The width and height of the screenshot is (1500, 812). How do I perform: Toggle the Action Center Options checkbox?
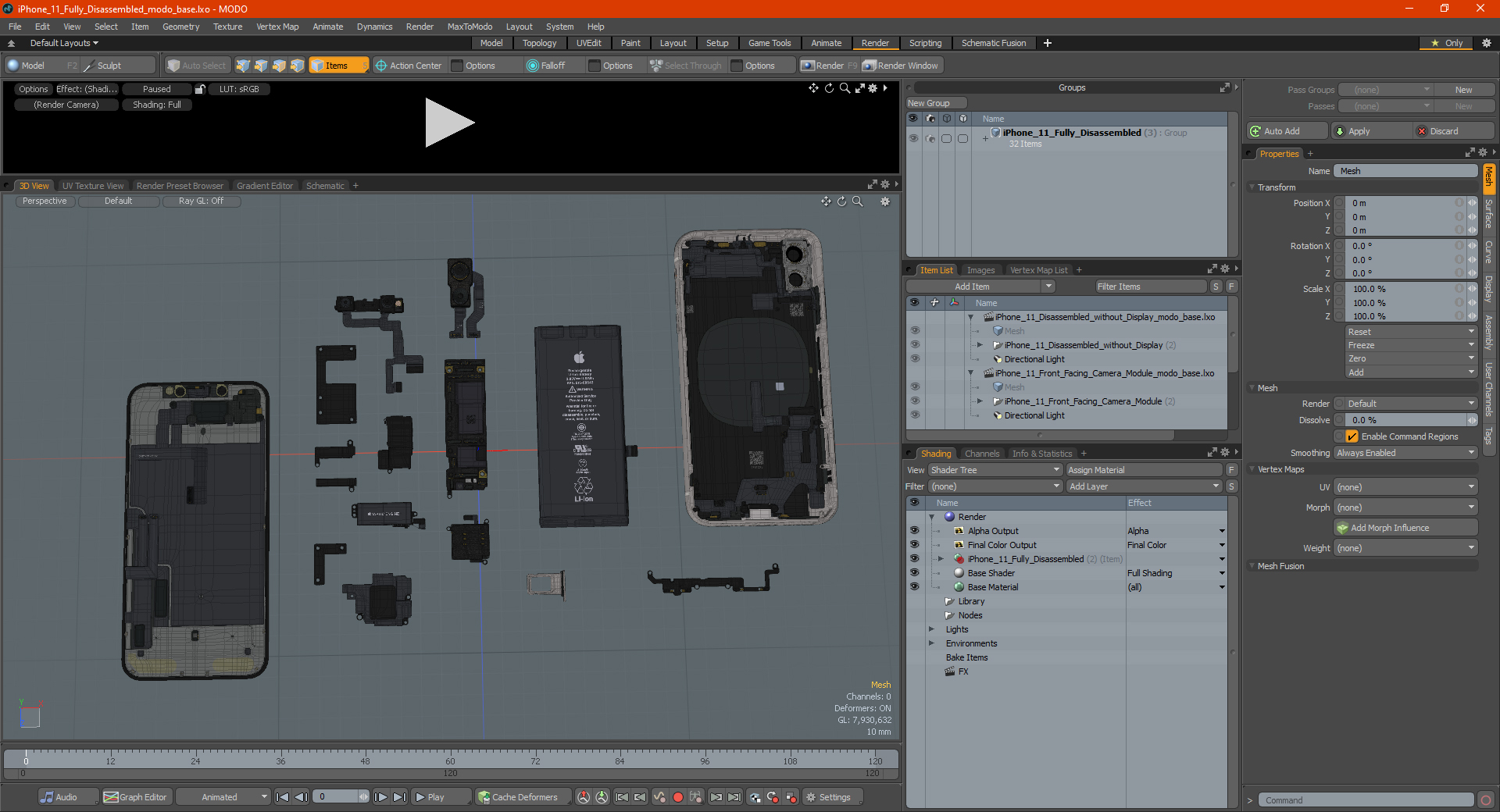pos(458,66)
